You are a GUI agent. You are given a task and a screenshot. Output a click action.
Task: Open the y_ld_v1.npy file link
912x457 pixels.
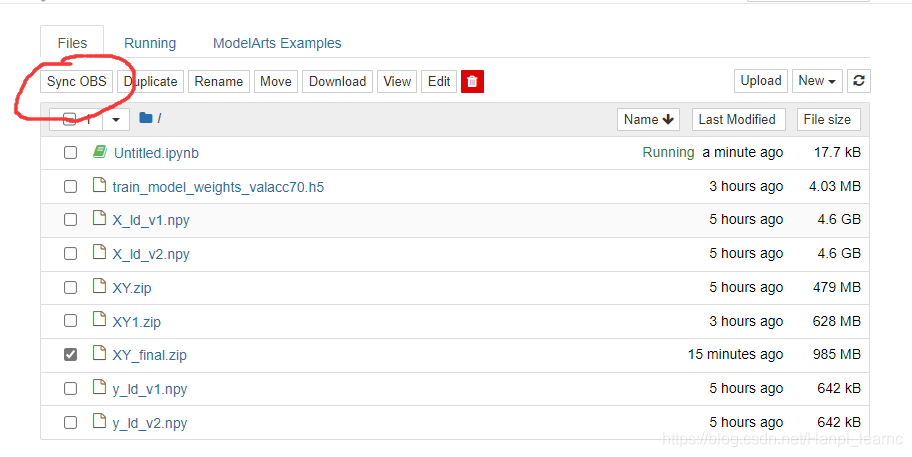[x=150, y=389]
